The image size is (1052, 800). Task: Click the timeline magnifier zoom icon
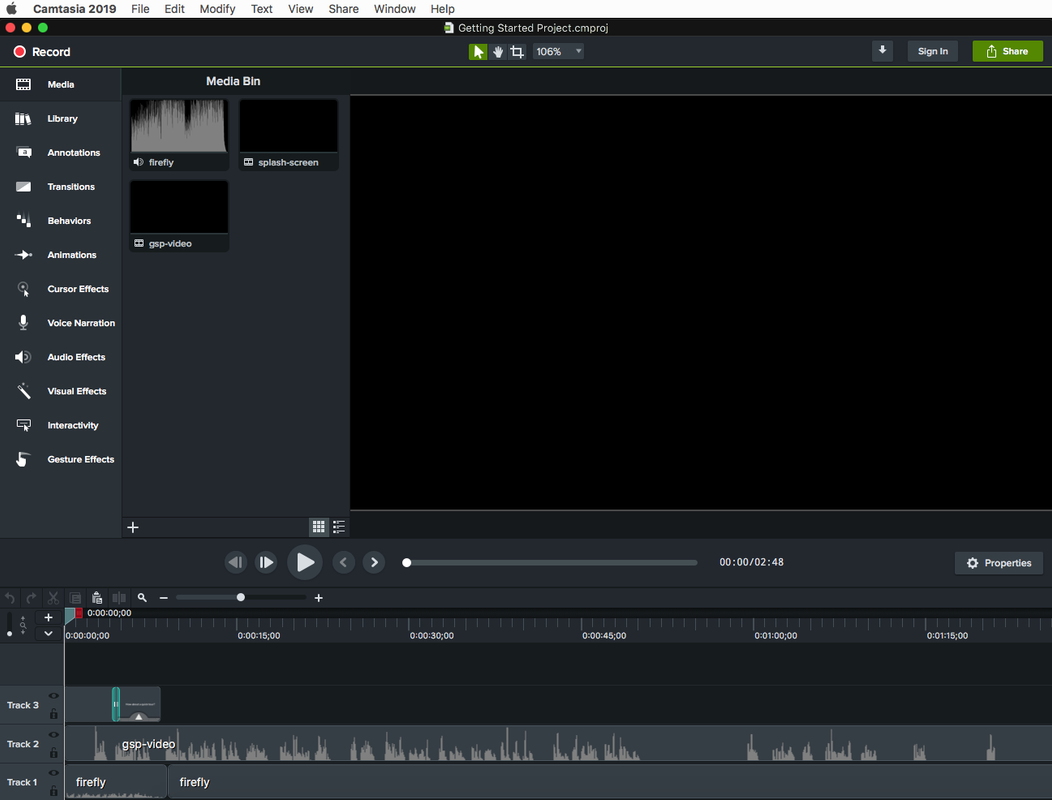coord(142,598)
